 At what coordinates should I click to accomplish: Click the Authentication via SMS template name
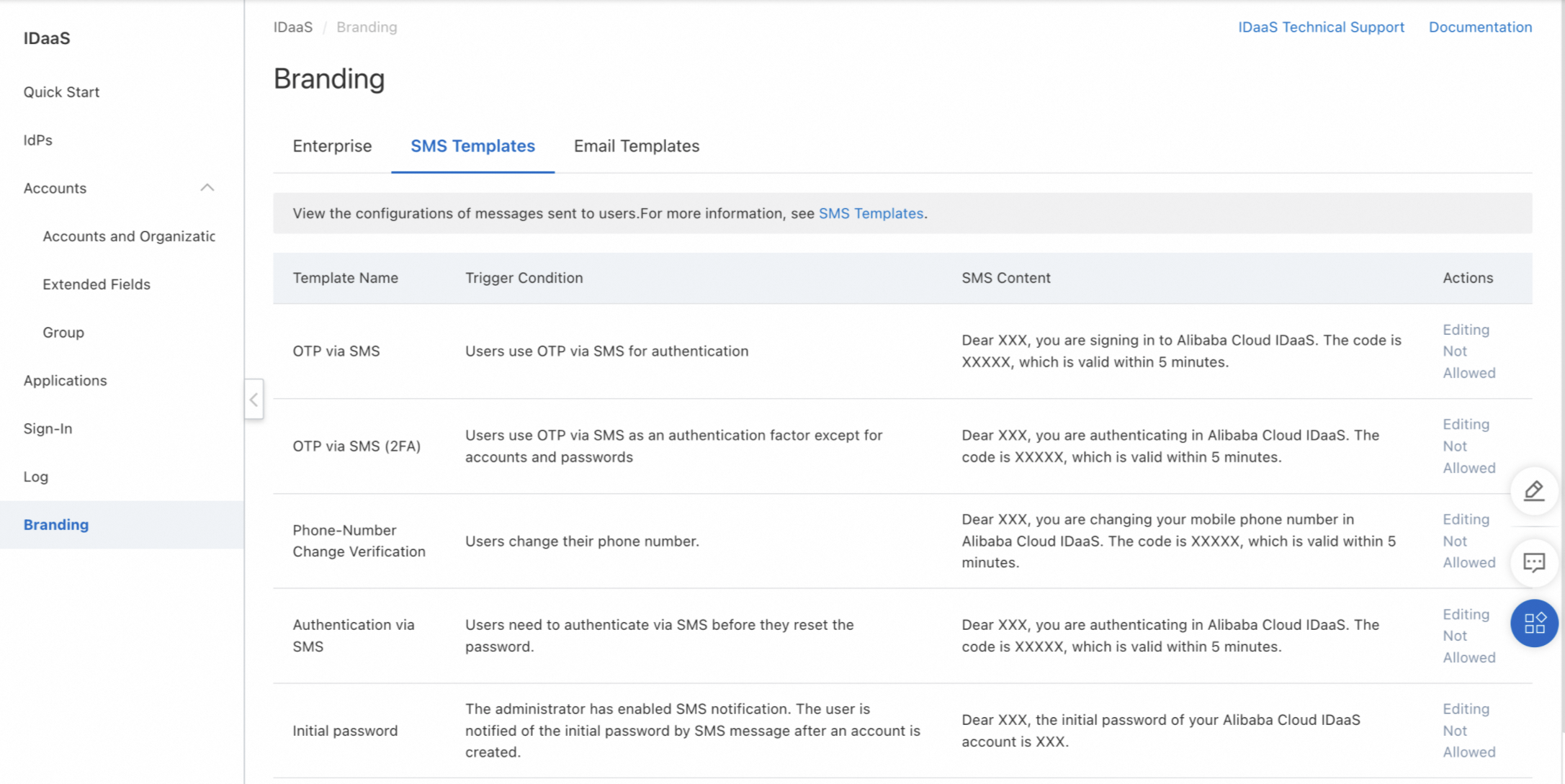353,636
